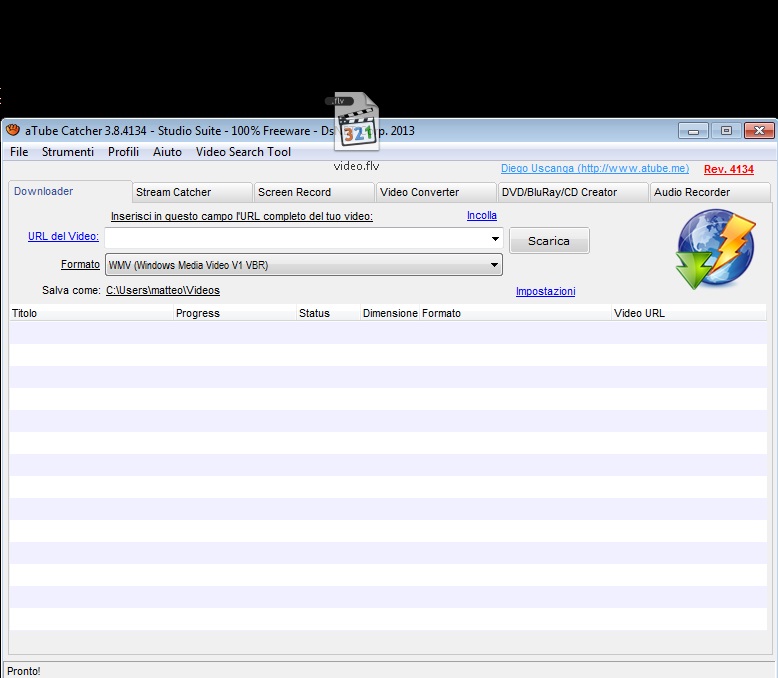This screenshot has width=778, height=678.
Task: Click the video.flv file icon
Action: [x=356, y=122]
